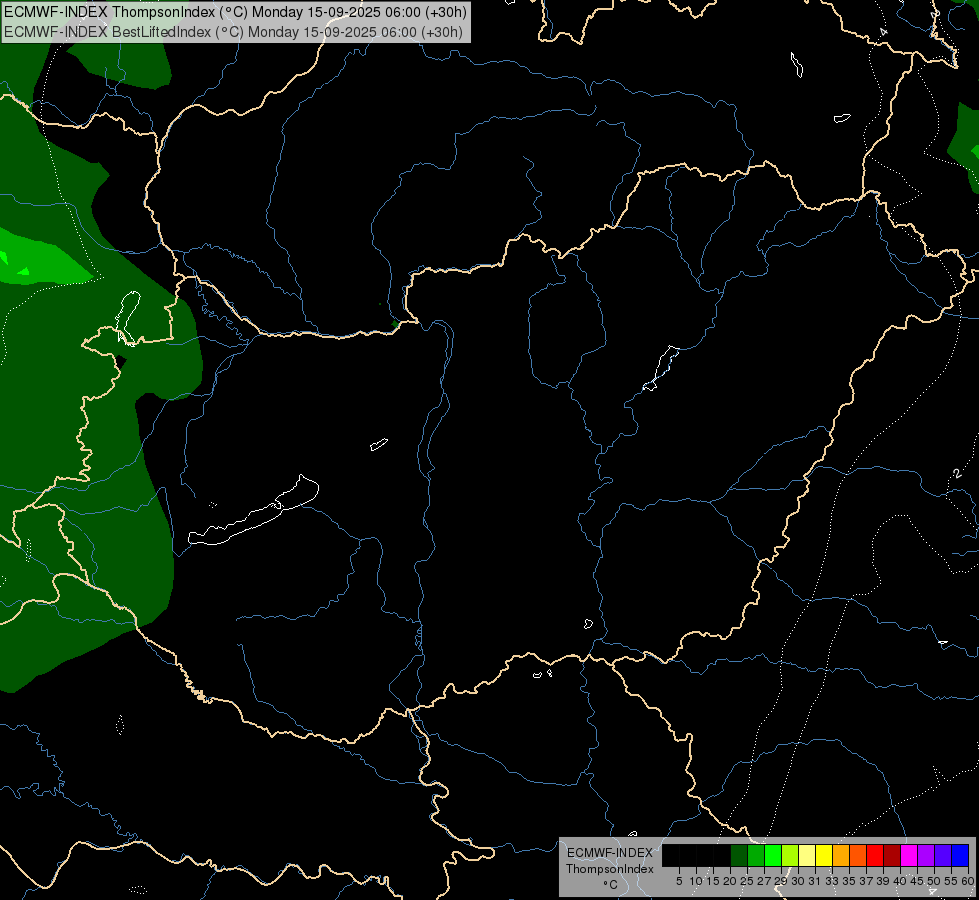Image resolution: width=979 pixels, height=900 pixels.
Task: Pick the orange 33–35 legend swatch
Action: coord(841,855)
